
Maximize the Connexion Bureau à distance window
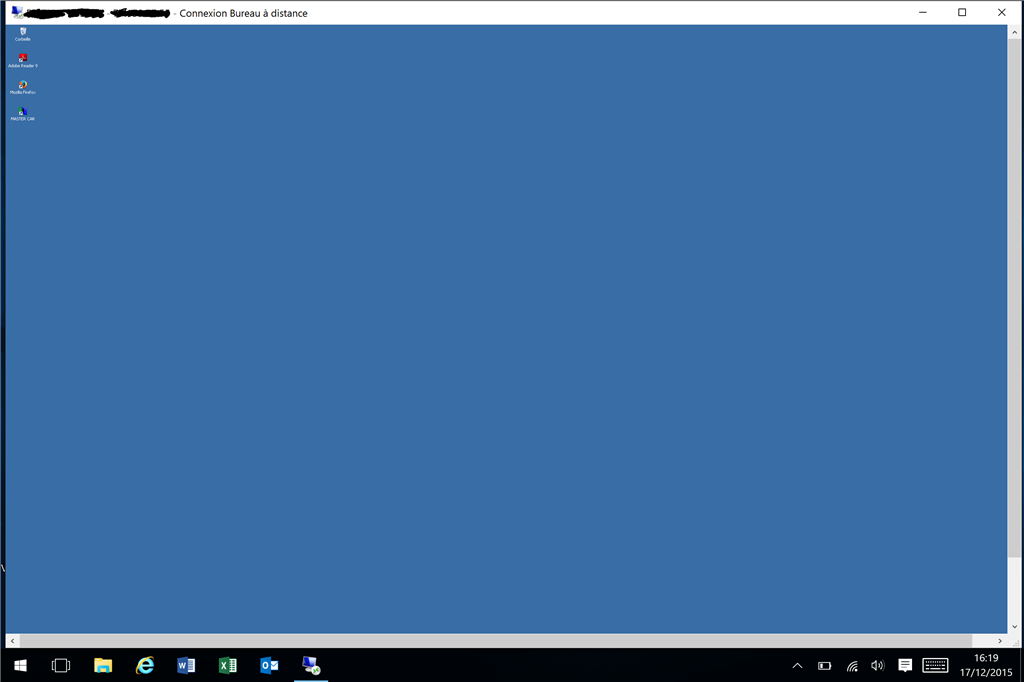962,12
